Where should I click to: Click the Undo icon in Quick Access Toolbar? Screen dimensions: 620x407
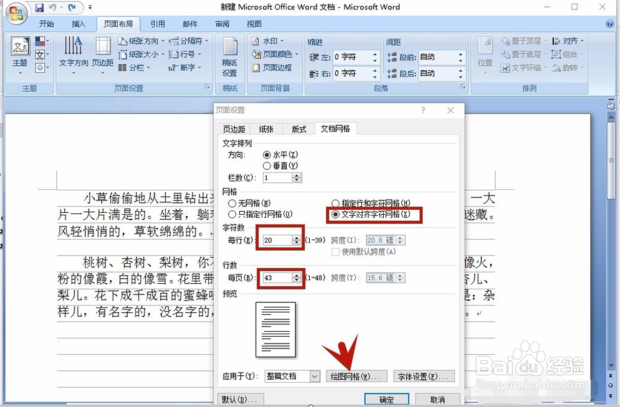coord(53,8)
